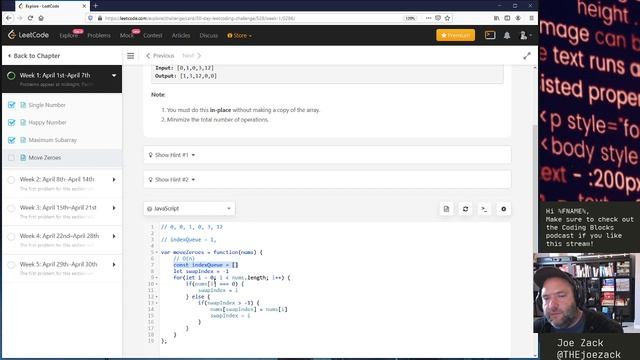
Task: Open the editor console terminal icon
Action: [x=484, y=209]
